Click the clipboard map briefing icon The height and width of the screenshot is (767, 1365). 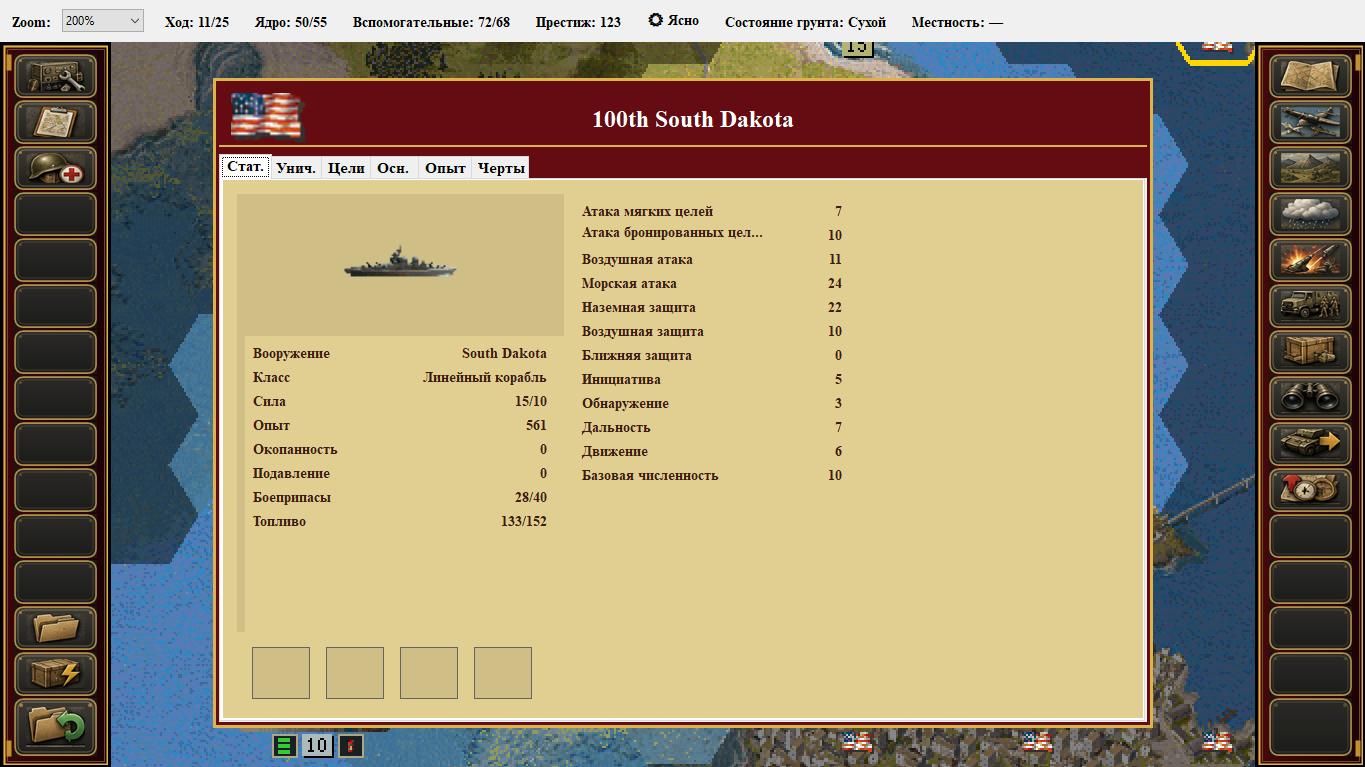pos(56,122)
